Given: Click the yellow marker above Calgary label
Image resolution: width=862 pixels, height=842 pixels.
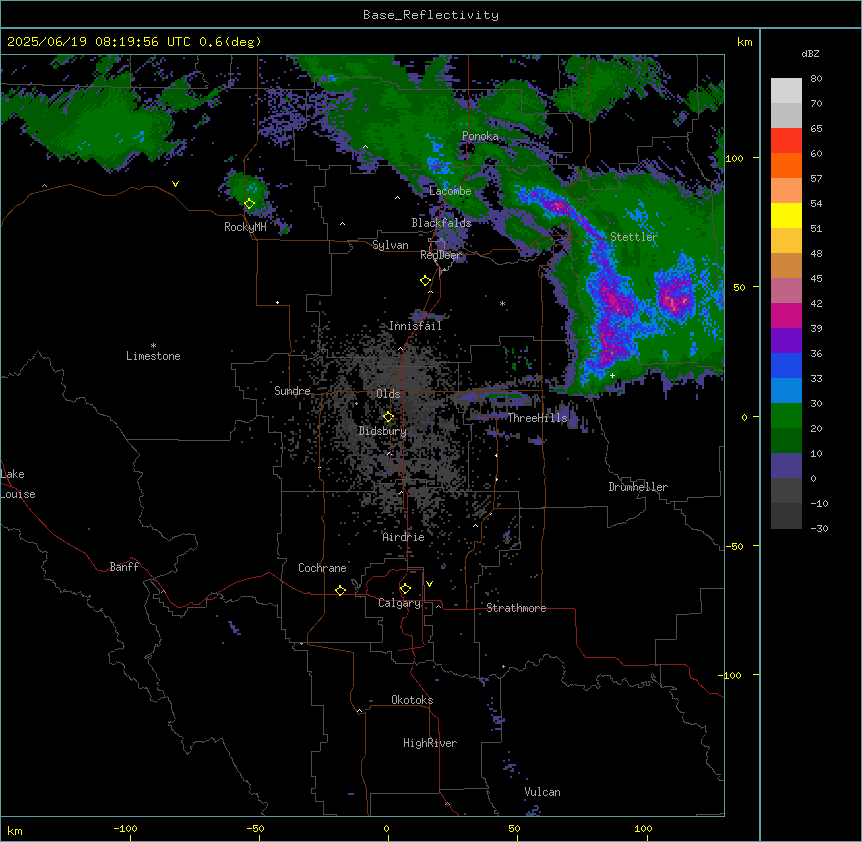Looking at the screenshot, I should click(x=405, y=589).
